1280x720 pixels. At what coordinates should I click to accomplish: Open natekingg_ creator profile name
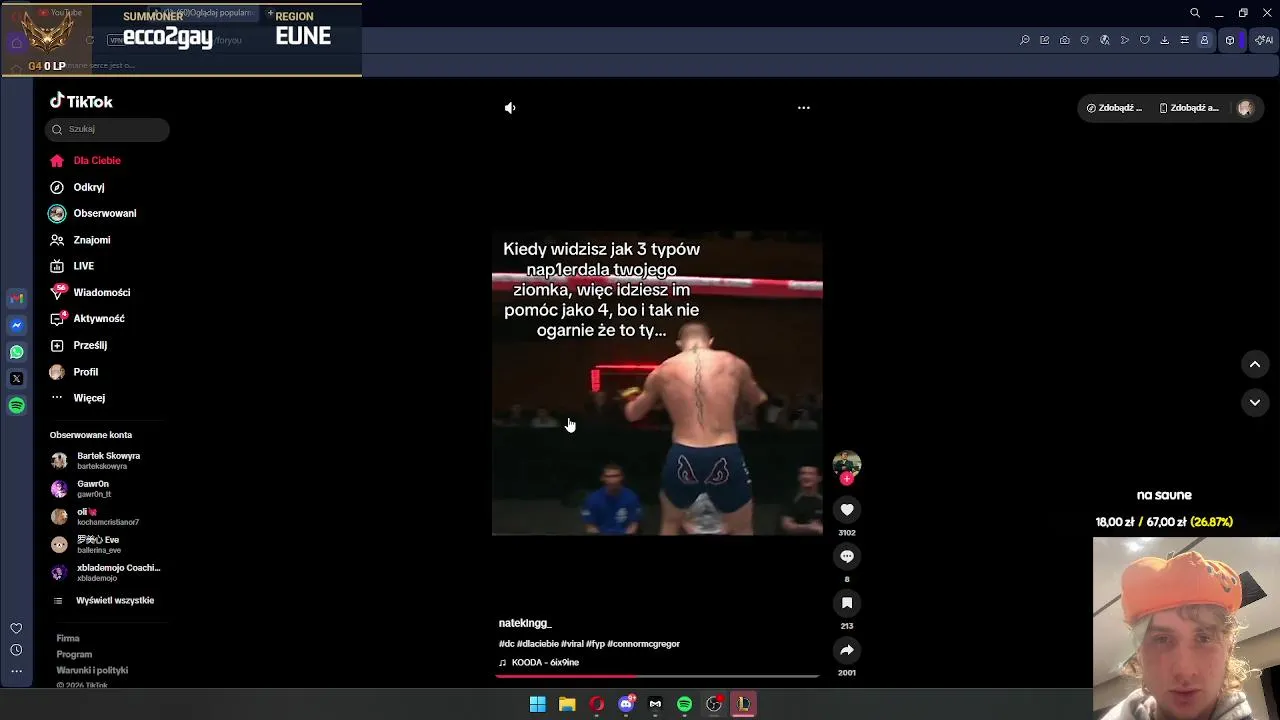[x=525, y=623]
